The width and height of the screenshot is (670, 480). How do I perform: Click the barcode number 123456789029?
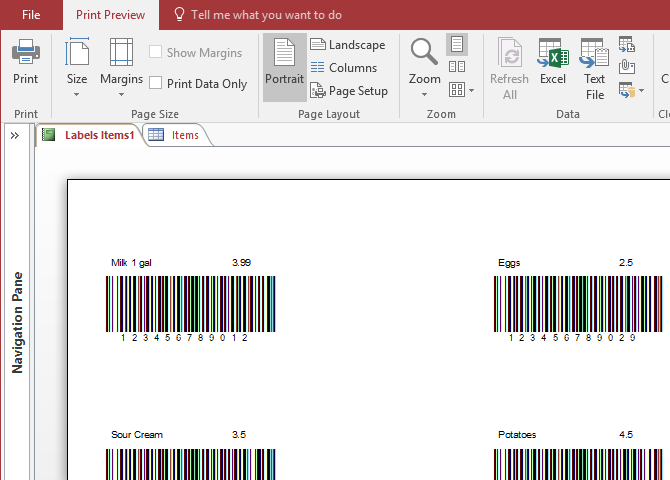pyautogui.click(x=572, y=338)
